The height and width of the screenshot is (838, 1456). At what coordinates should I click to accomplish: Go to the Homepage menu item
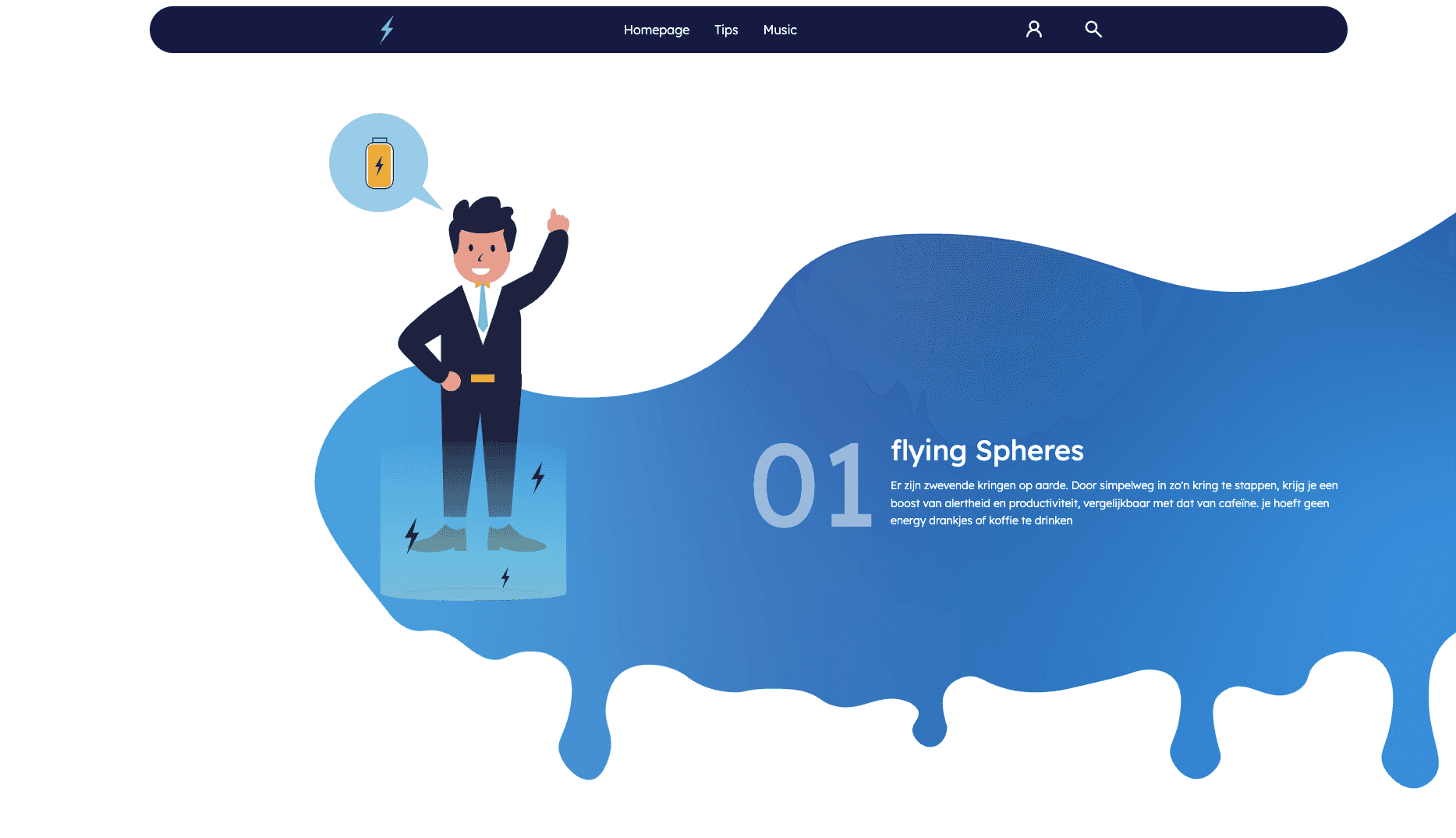click(x=657, y=30)
